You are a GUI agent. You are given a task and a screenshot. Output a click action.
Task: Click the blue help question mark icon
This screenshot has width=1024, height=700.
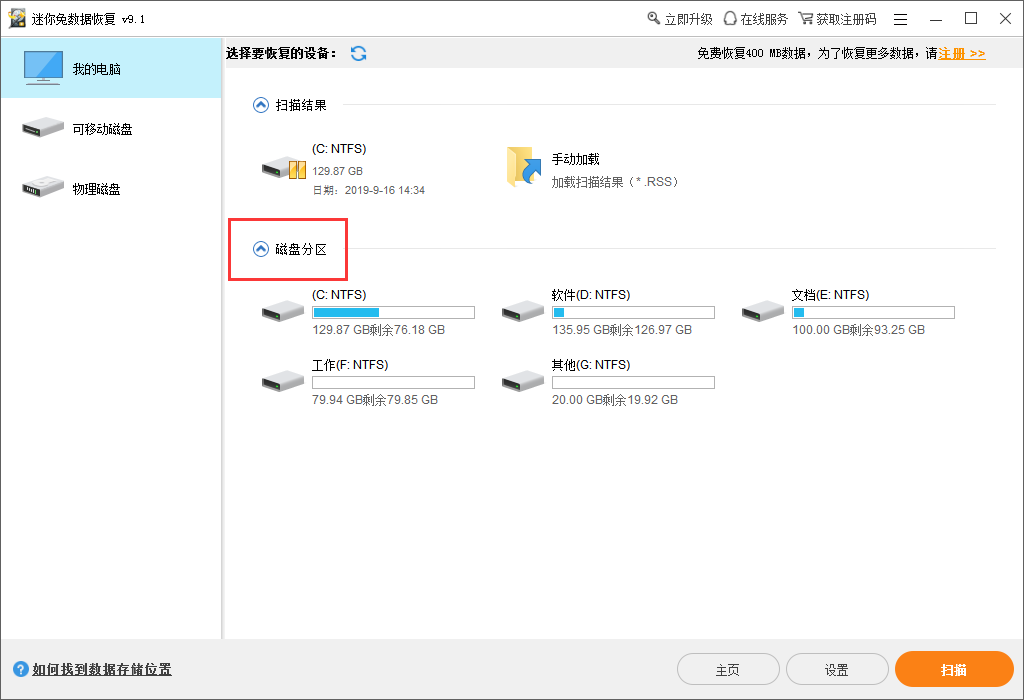(21, 669)
